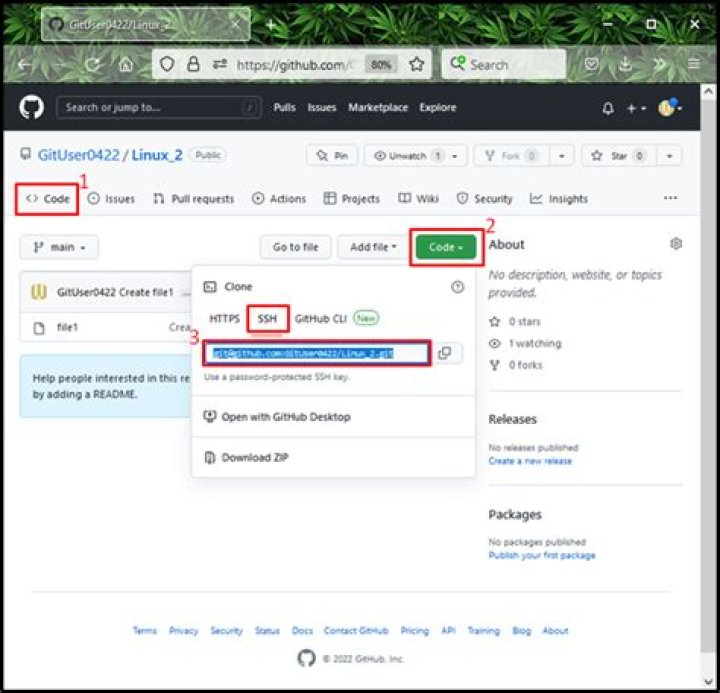Open the user avatar menu

click(669, 107)
